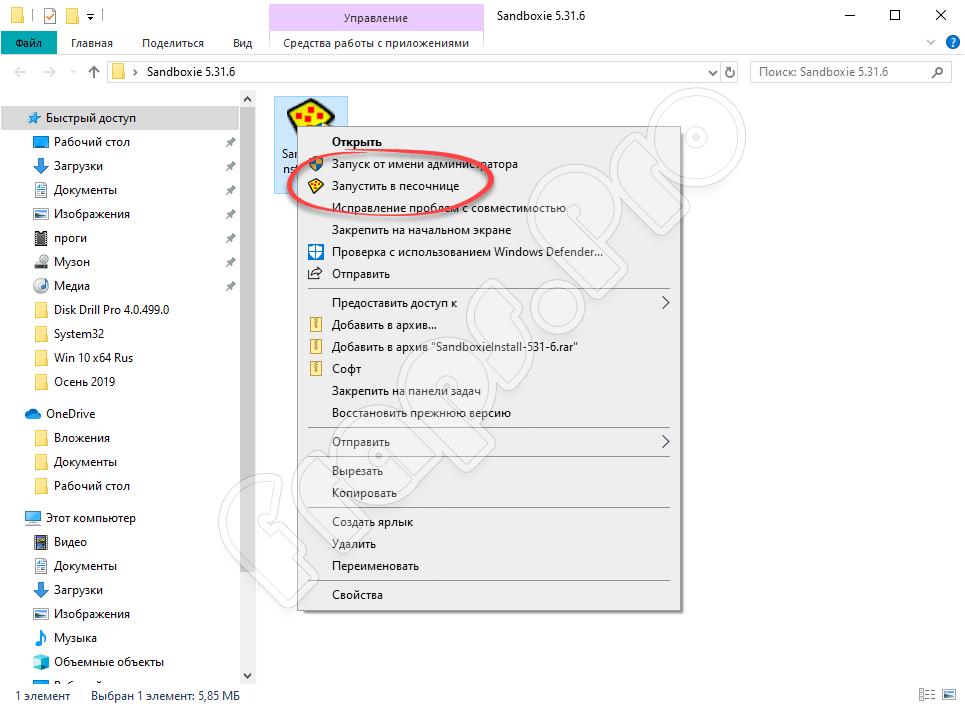
Task: Click the up-arrow navigation icon
Action: tap(94, 72)
